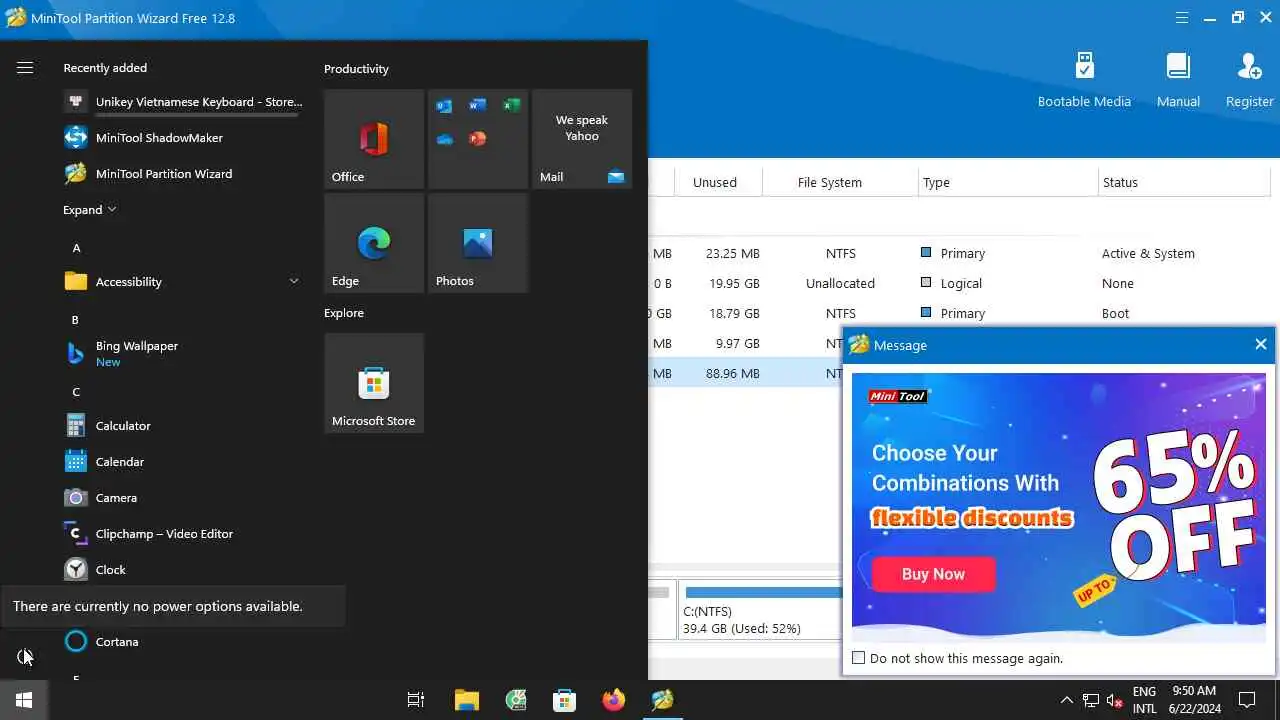Show hidden system tray icons
This screenshot has width=1280, height=720.
(1066, 700)
